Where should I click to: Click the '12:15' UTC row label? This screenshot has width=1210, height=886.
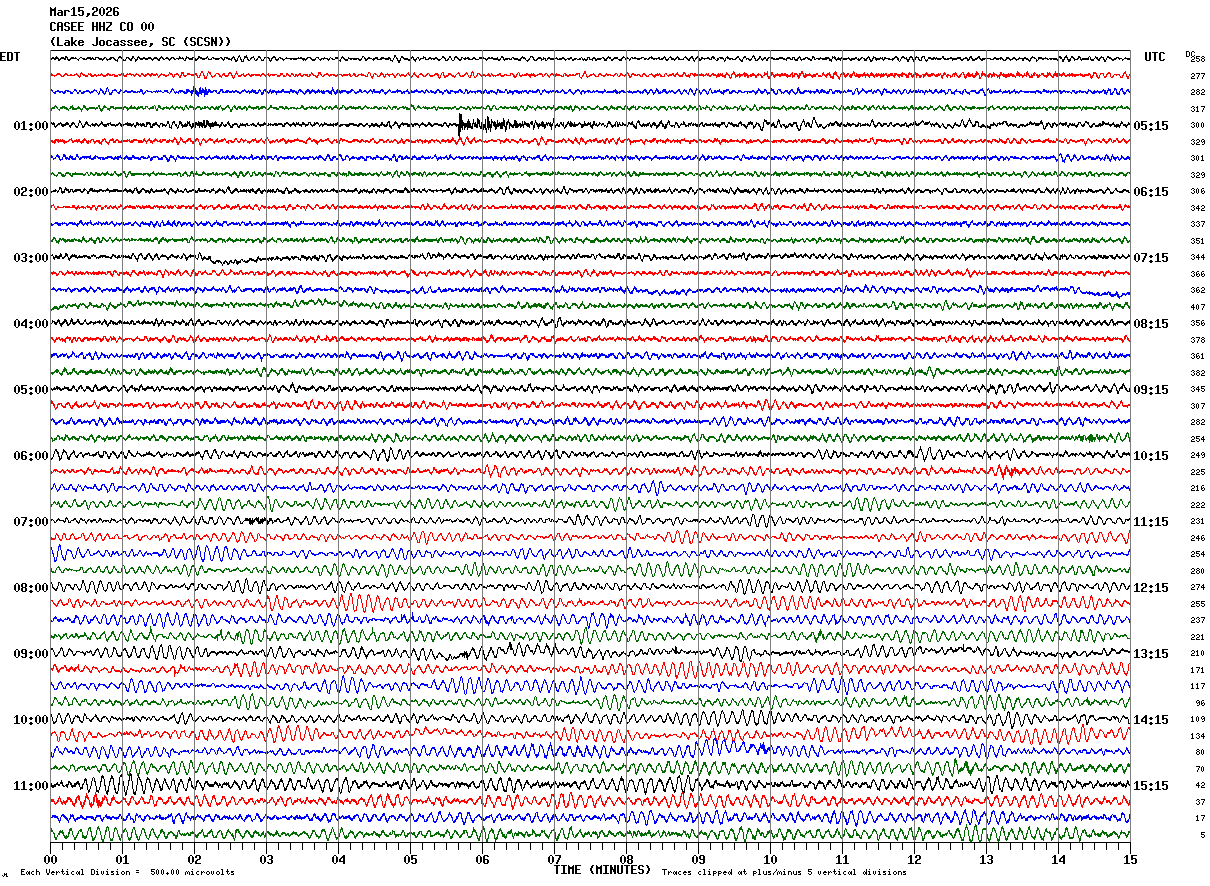(x=1151, y=588)
